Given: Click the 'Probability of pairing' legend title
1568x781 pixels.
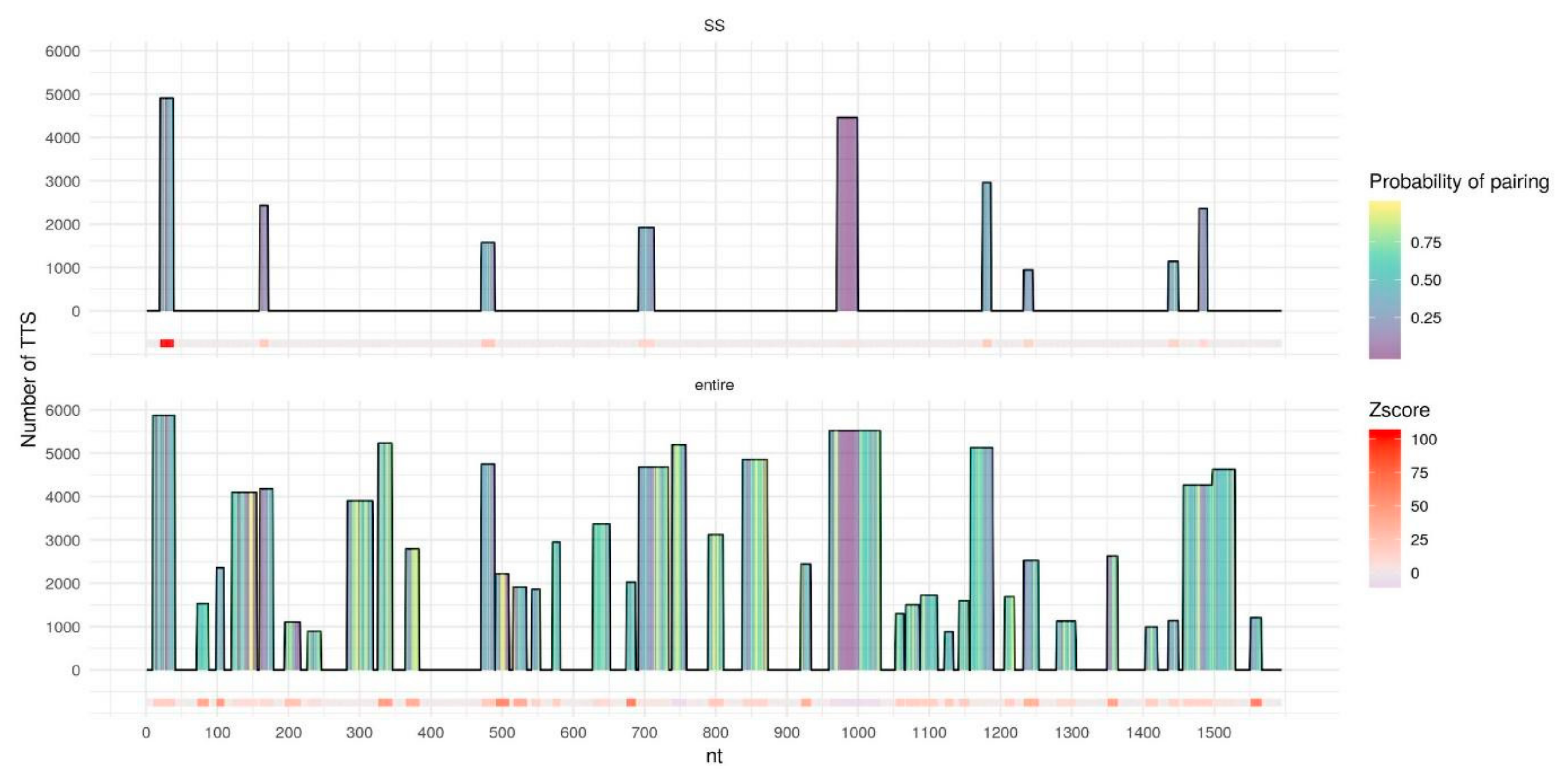Looking at the screenshot, I should (1459, 181).
